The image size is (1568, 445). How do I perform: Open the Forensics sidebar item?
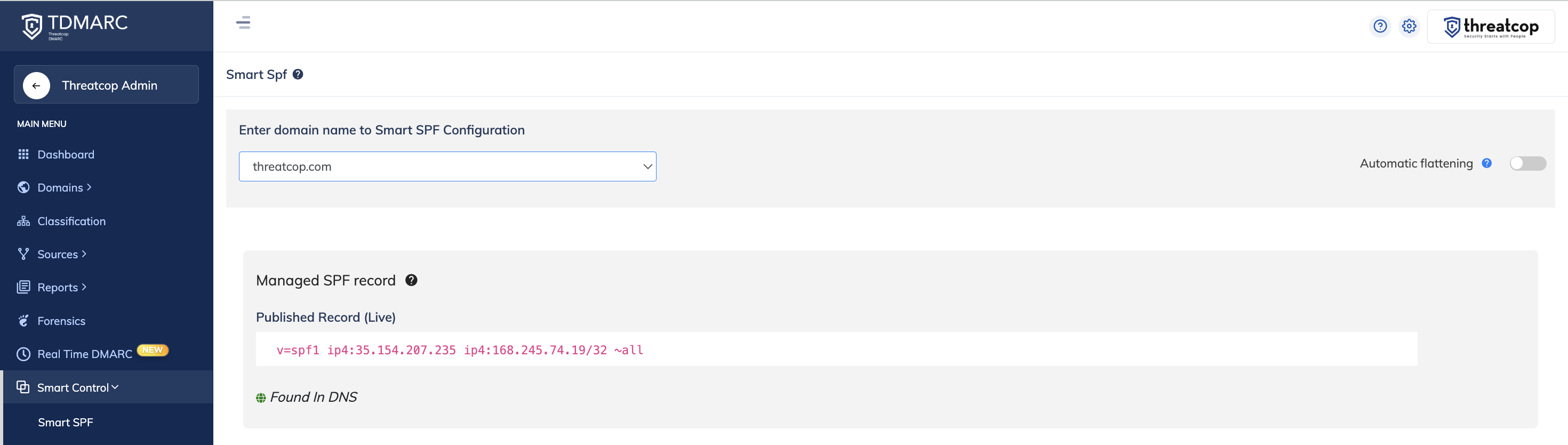click(x=61, y=321)
